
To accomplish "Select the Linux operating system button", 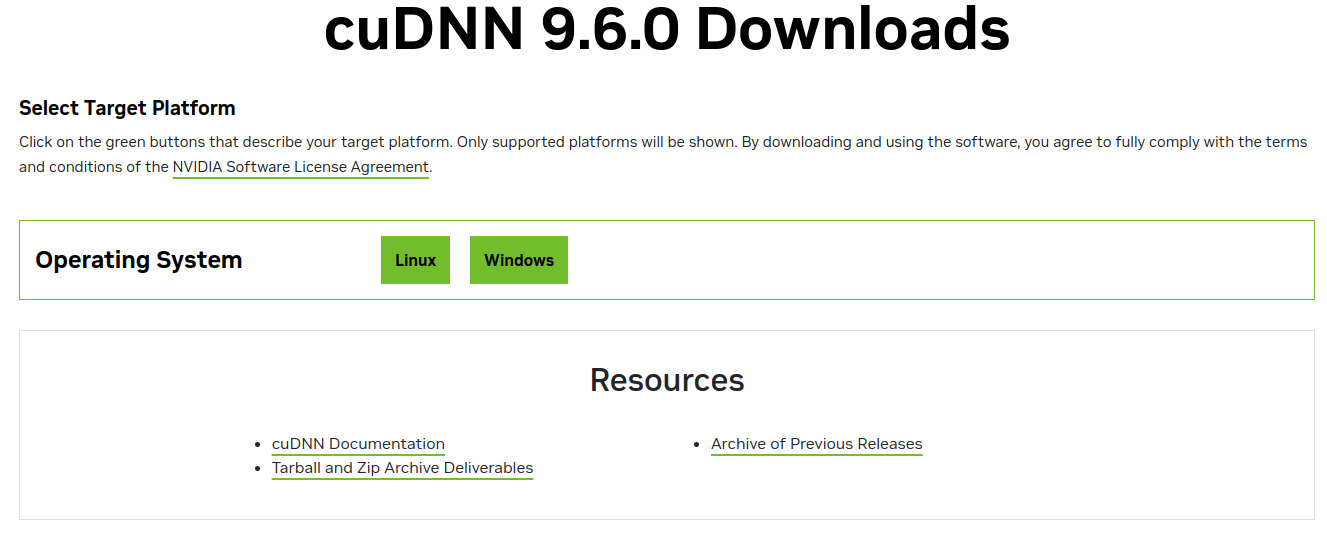I will 415,260.
